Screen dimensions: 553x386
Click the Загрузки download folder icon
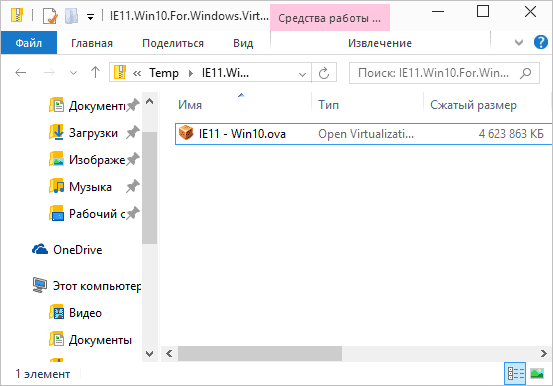click(x=56, y=132)
